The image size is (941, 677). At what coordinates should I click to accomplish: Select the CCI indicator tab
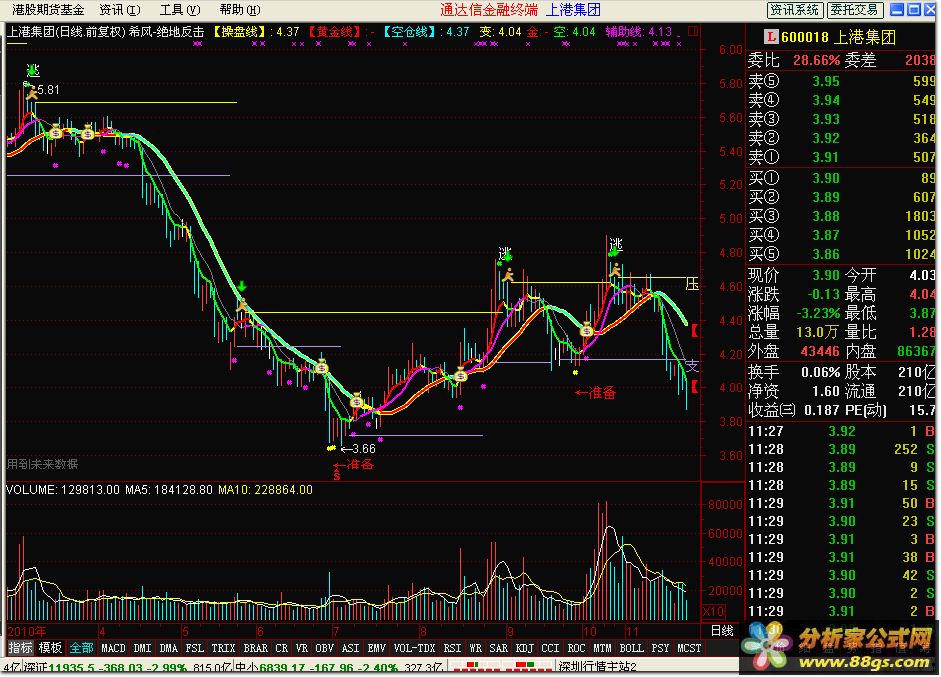click(x=550, y=648)
